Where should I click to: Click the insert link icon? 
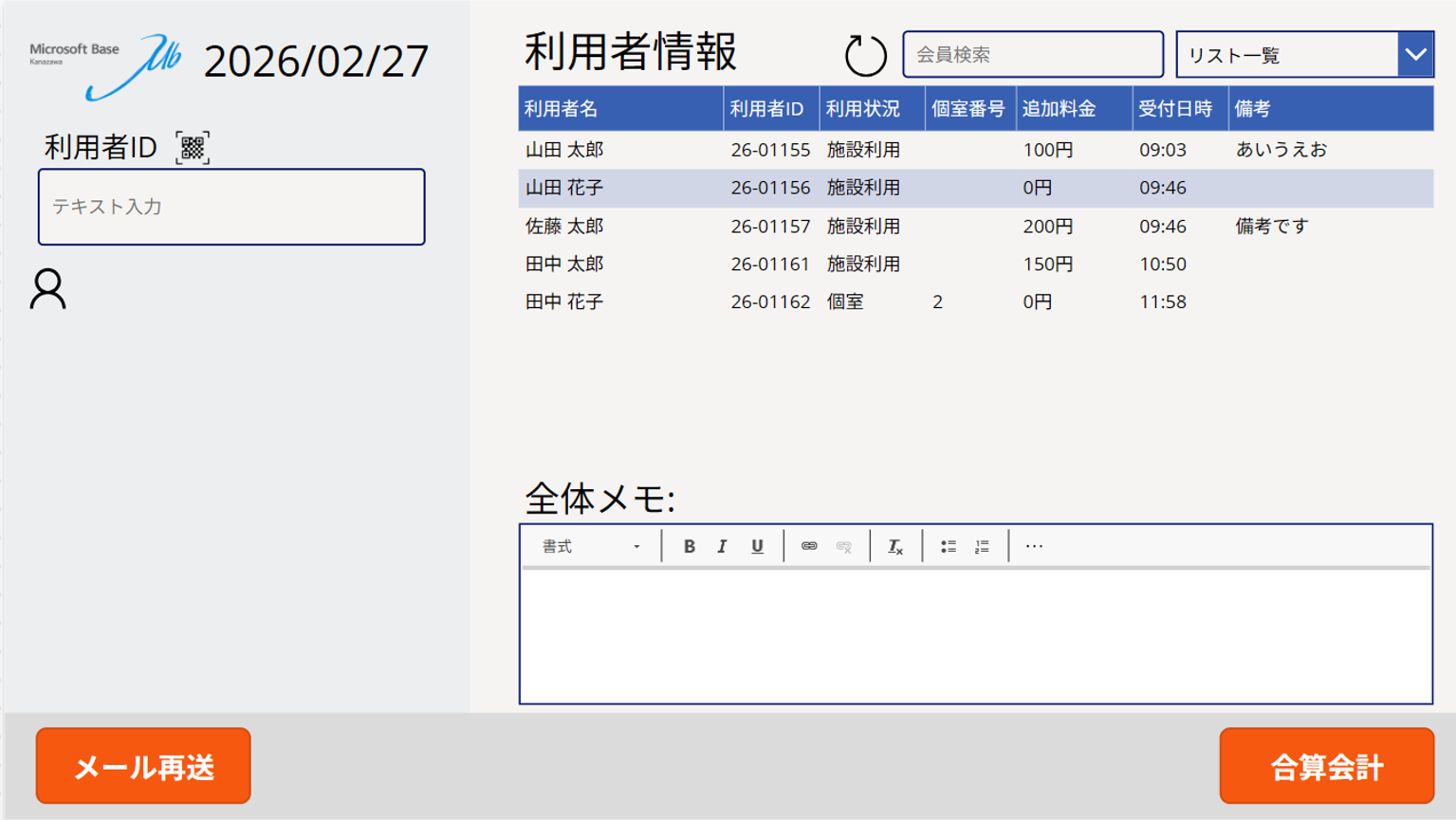[x=808, y=546]
